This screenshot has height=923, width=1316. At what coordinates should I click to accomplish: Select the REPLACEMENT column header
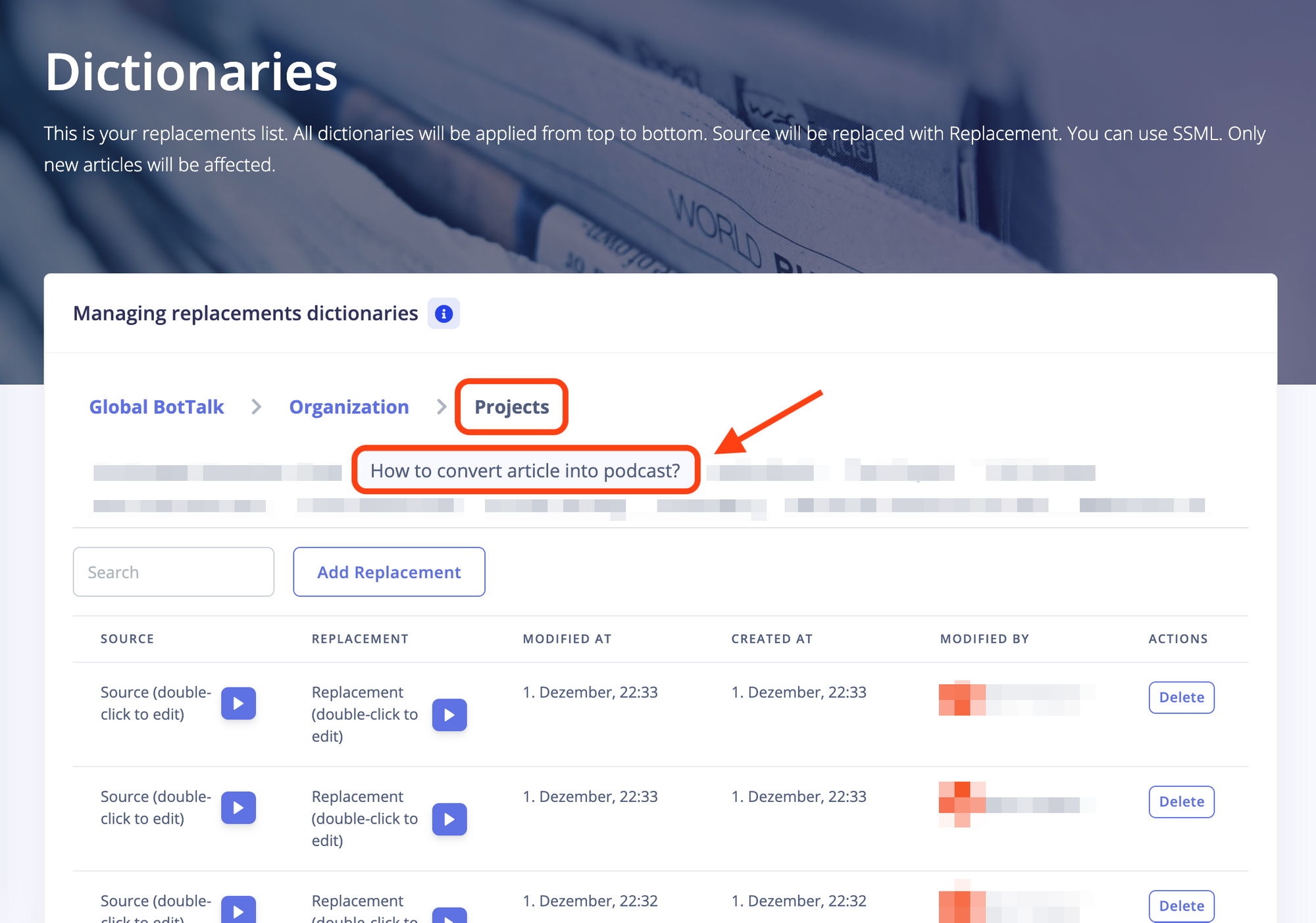(360, 639)
